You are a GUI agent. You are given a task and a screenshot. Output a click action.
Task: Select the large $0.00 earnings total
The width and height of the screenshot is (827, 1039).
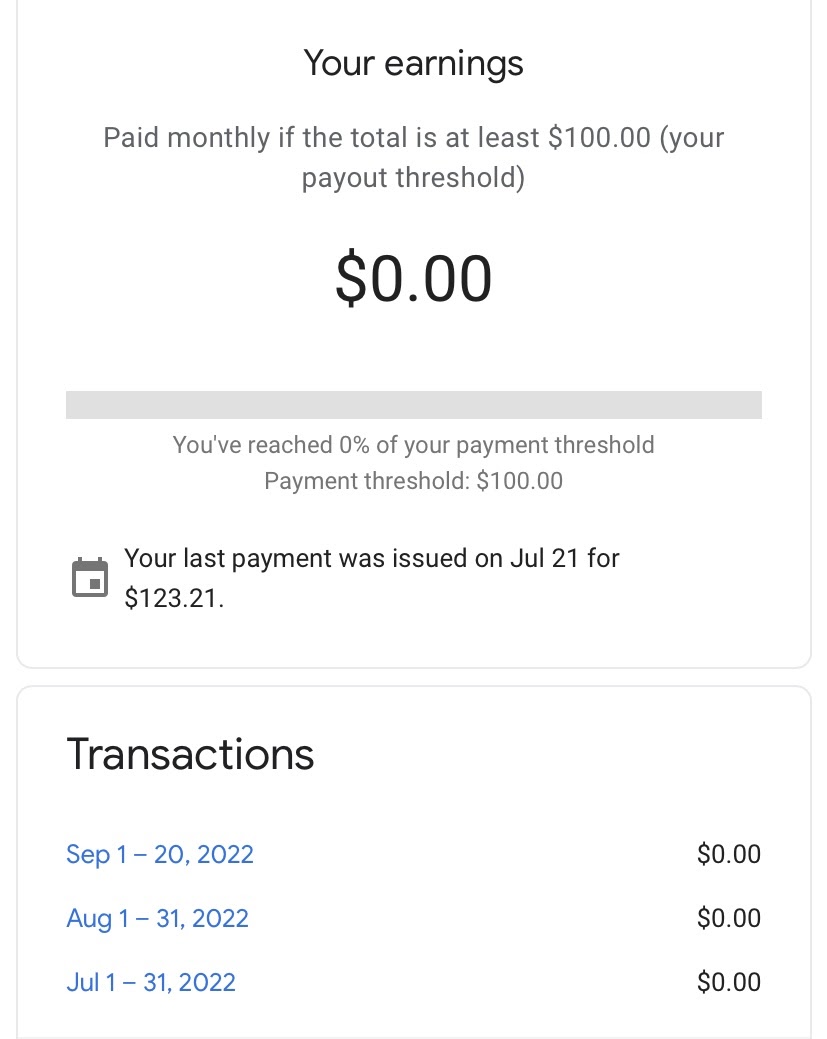pyautogui.click(x=414, y=278)
